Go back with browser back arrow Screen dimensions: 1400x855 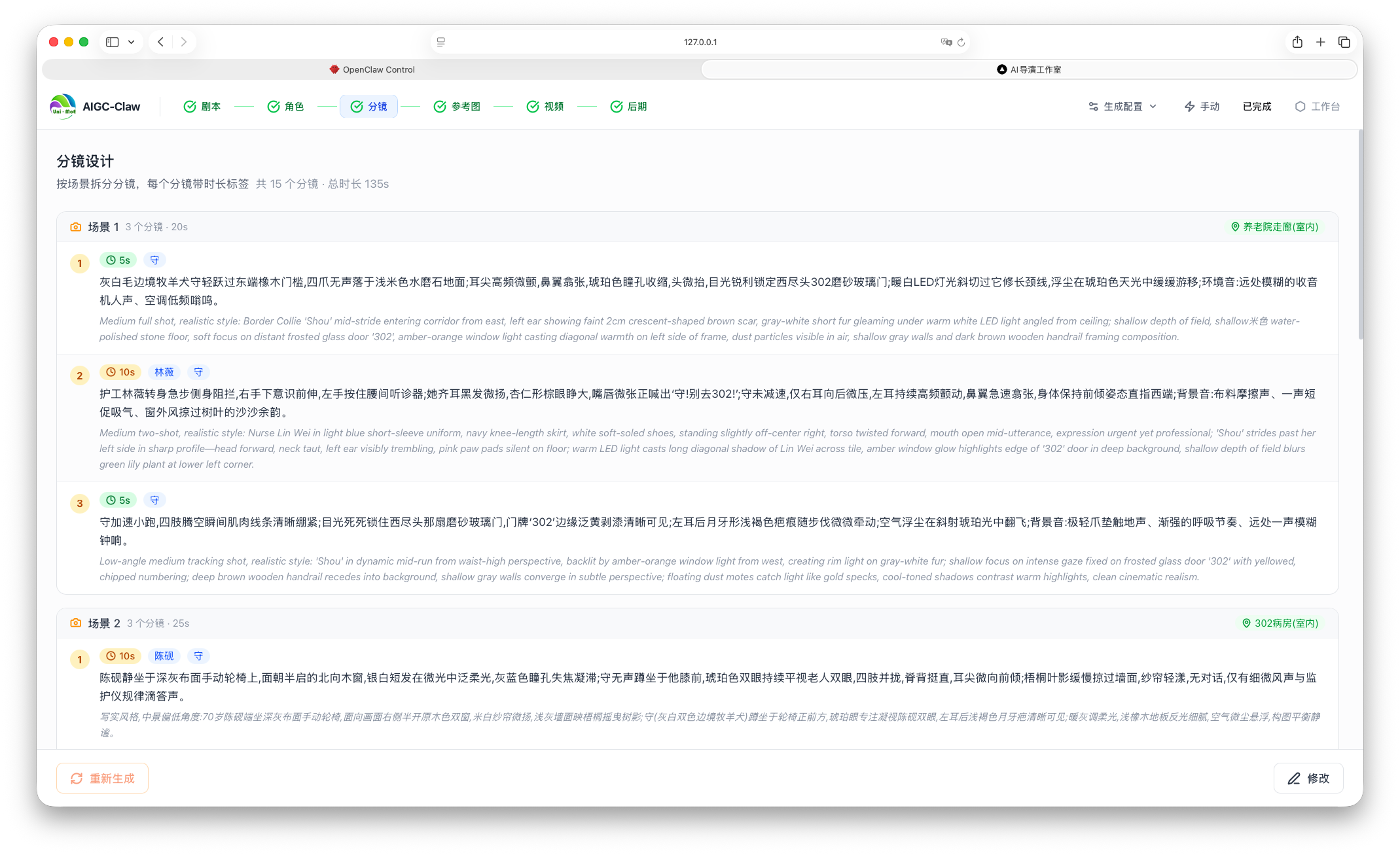[x=160, y=42]
